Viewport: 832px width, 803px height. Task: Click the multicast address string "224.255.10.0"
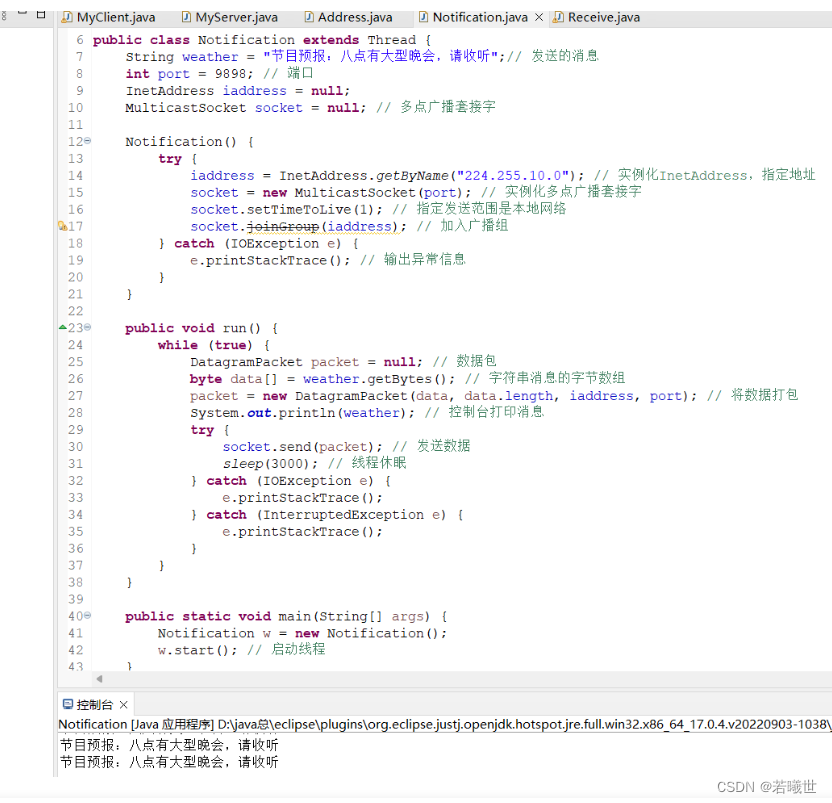[x=513, y=176]
